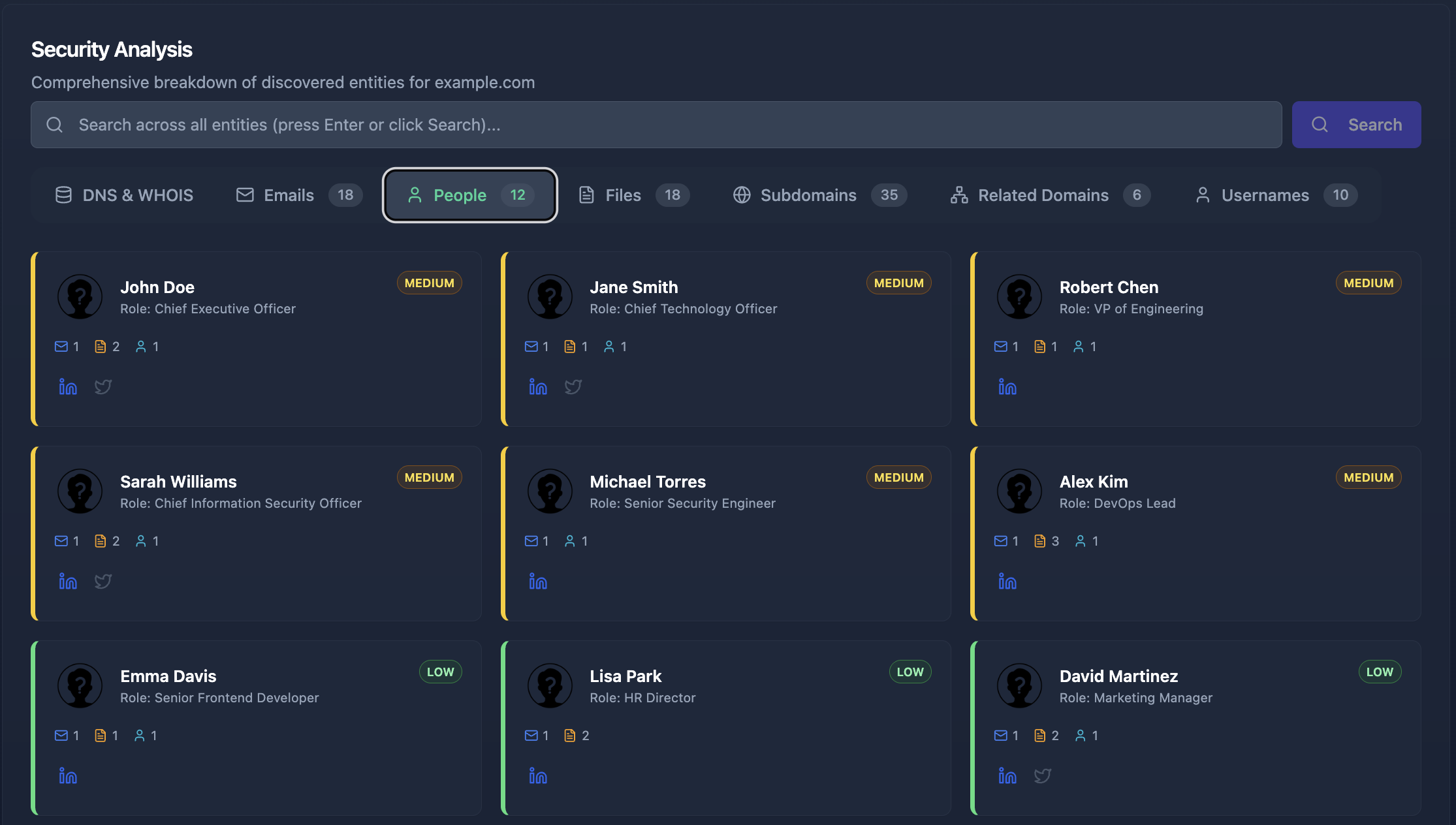Open Lisa Park's LinkedIn icon
Screen dimensions: 1456x825
click(538, 776)
